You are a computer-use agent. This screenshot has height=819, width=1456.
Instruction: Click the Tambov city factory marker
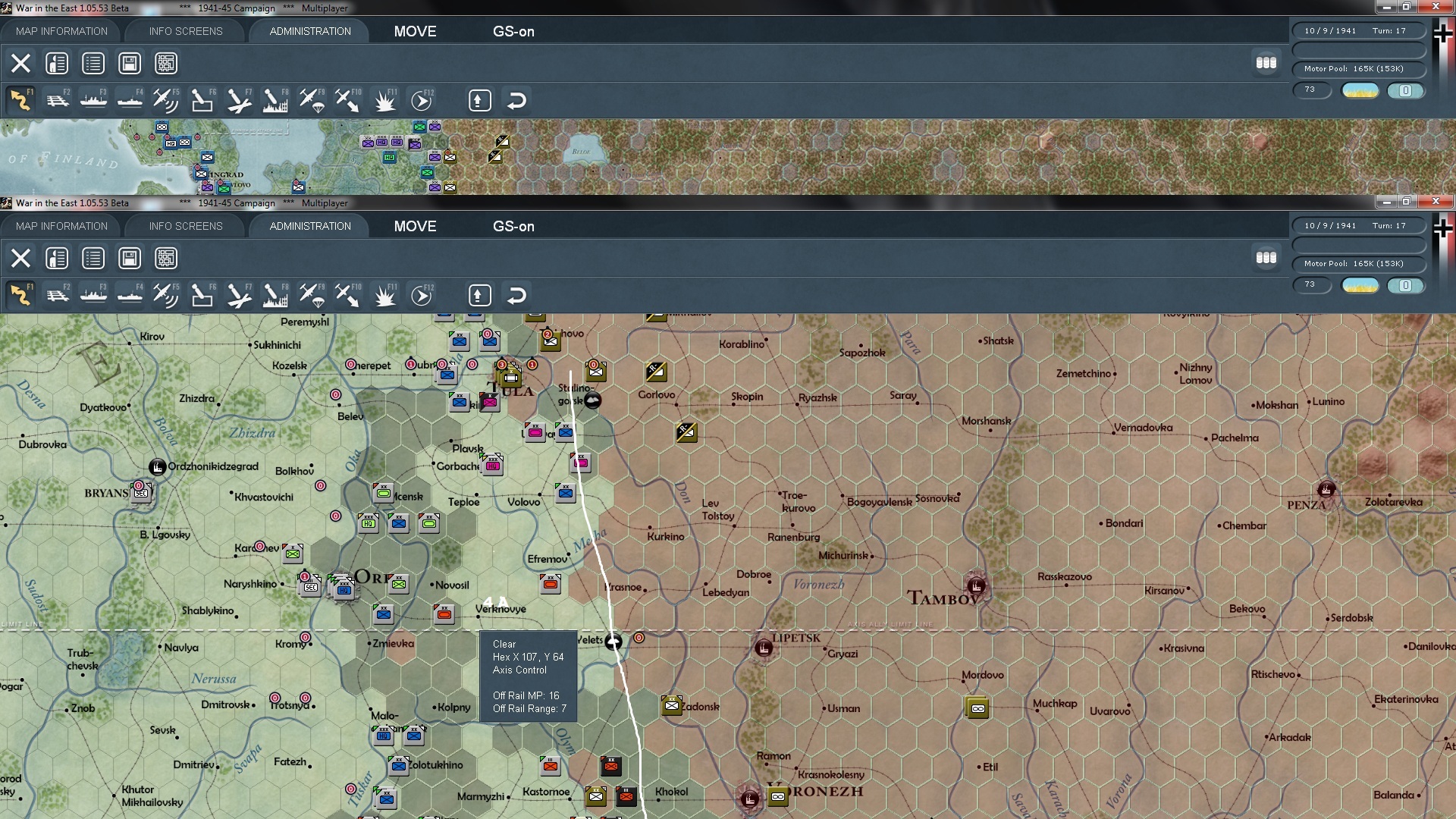pos(977,586)
